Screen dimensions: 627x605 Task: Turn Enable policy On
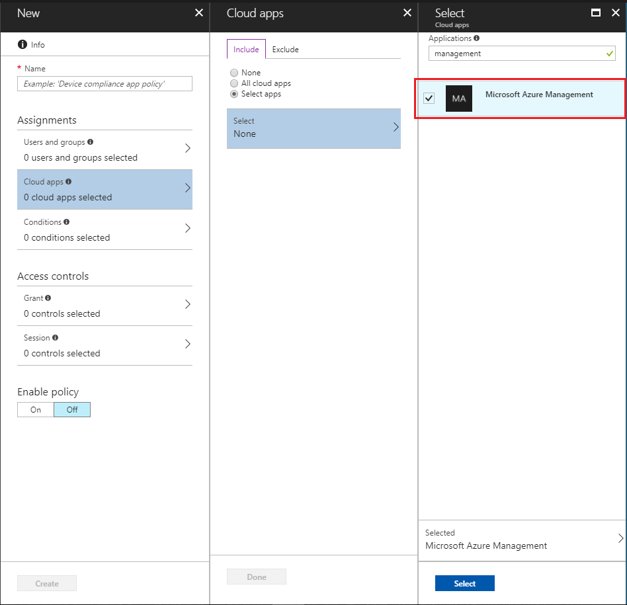(35, 410)
